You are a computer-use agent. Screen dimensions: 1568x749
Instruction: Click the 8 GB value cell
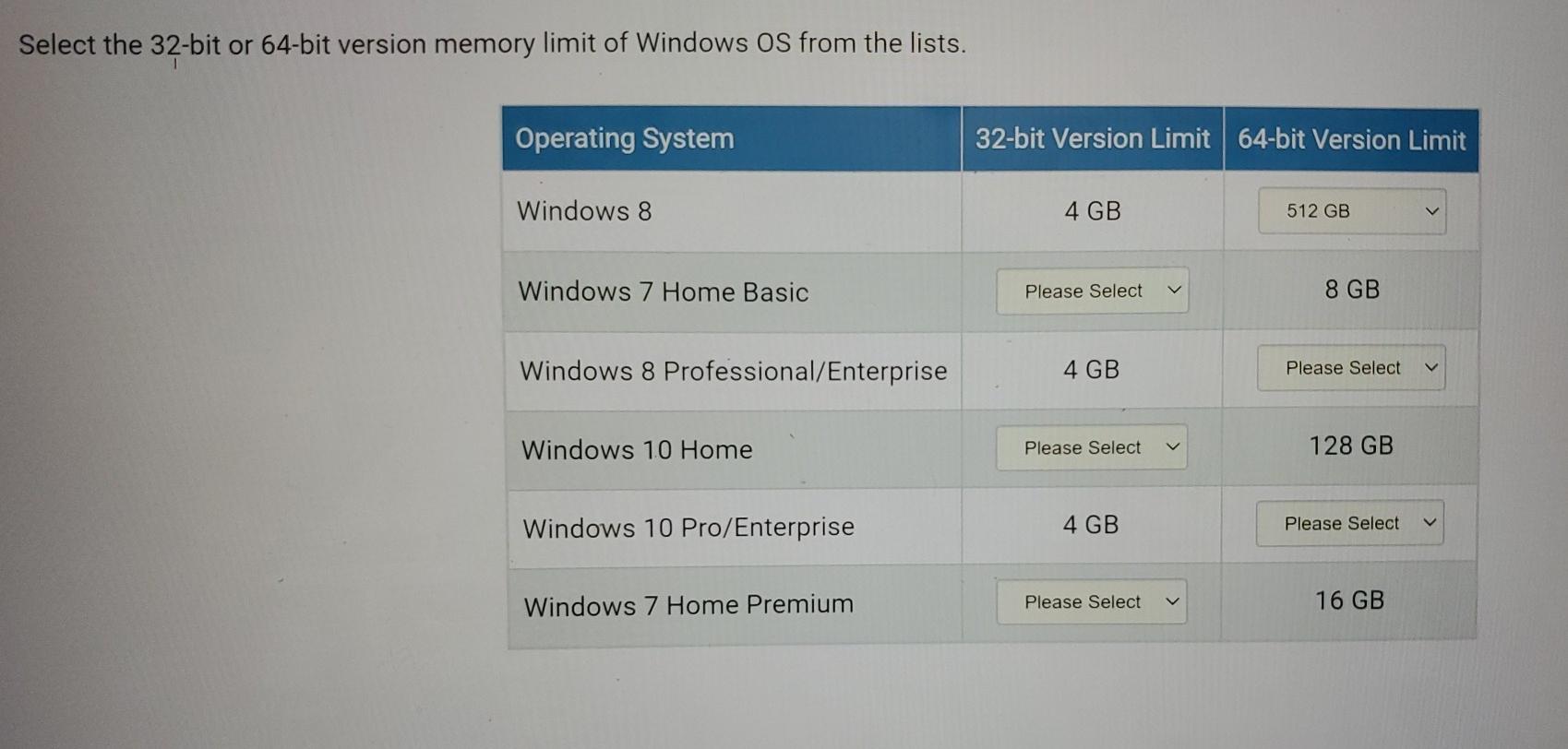(1352, 290)
